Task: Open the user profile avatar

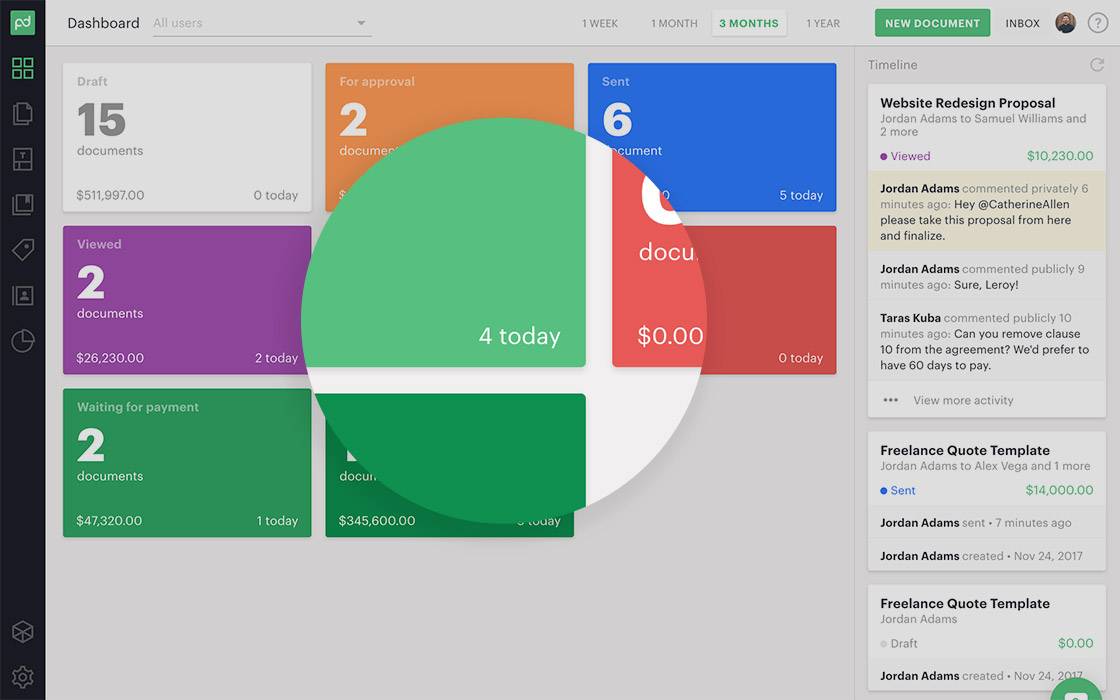Action: pos(1065,23)
